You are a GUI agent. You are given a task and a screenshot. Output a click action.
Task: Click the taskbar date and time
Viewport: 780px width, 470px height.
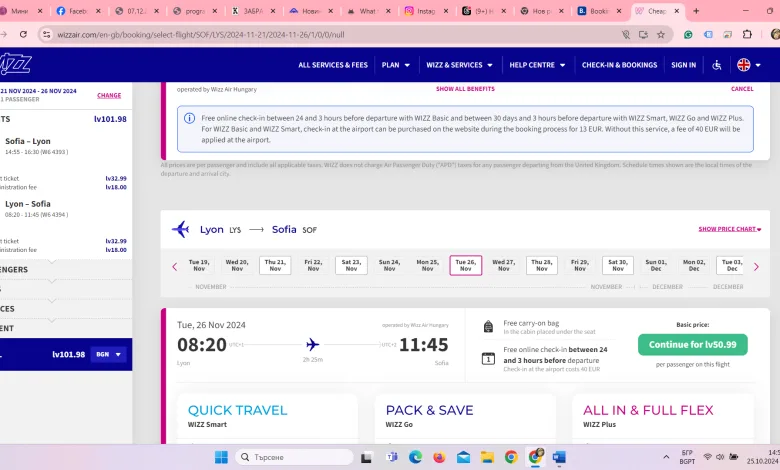(x=763, y=457)
